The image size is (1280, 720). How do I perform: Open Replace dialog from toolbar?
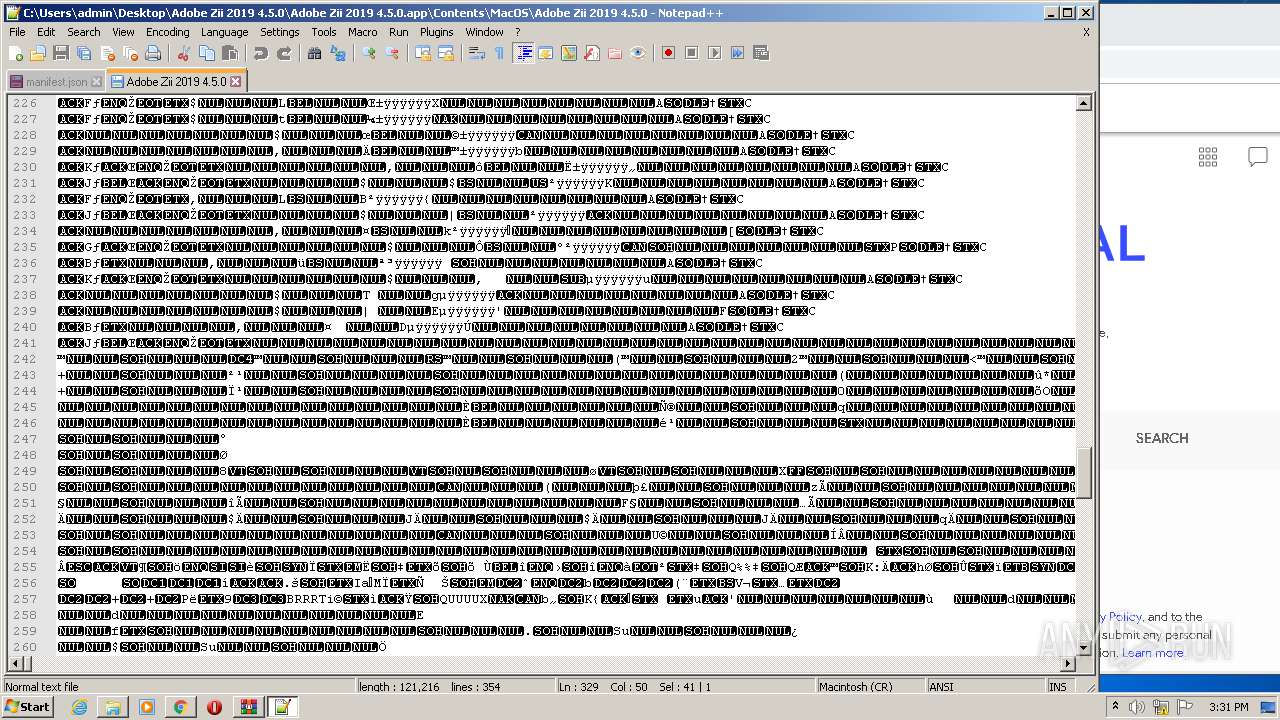point(338,53)
